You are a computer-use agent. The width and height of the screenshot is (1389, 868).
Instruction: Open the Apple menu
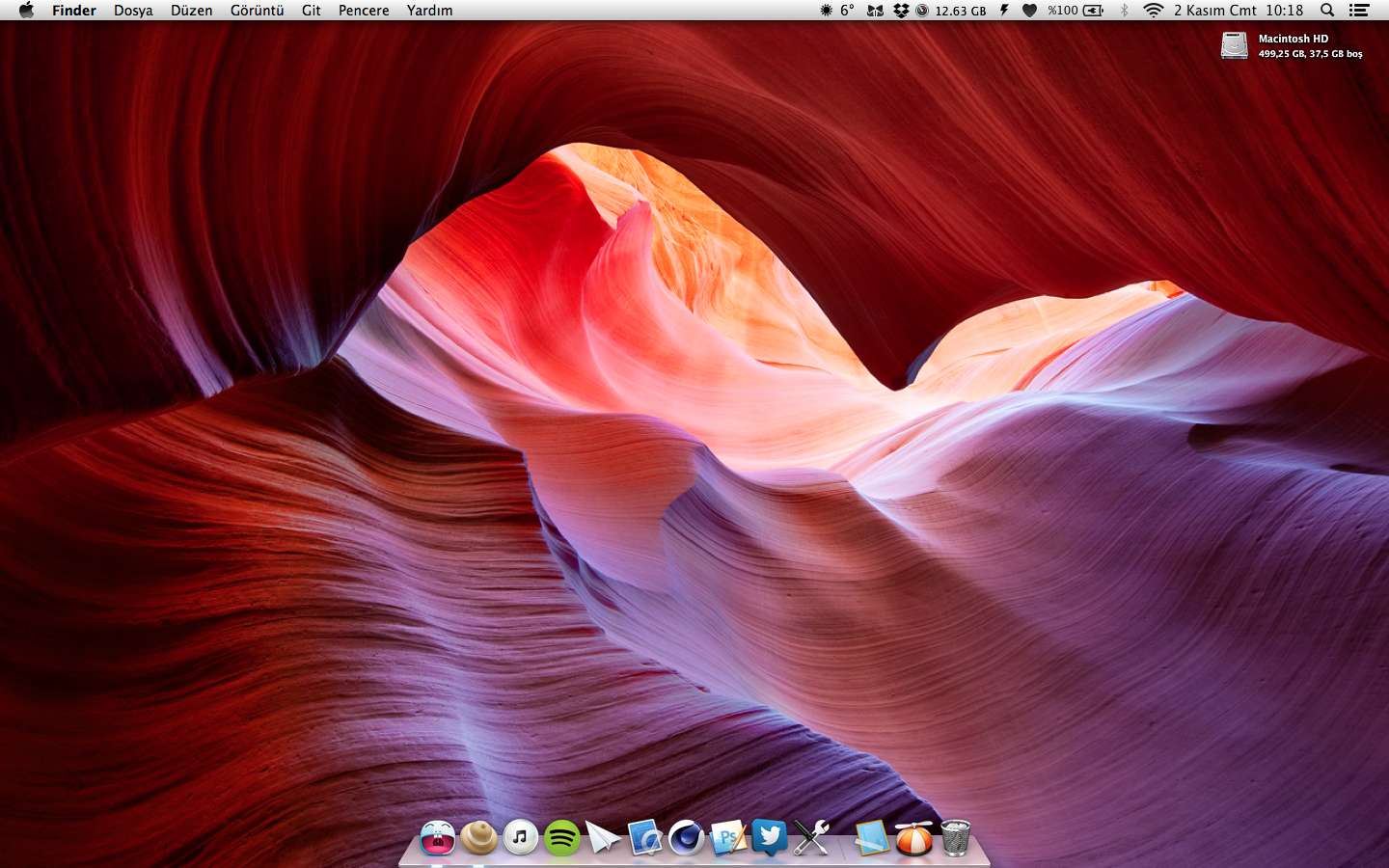pyautogui.click(x=26, y=11)
